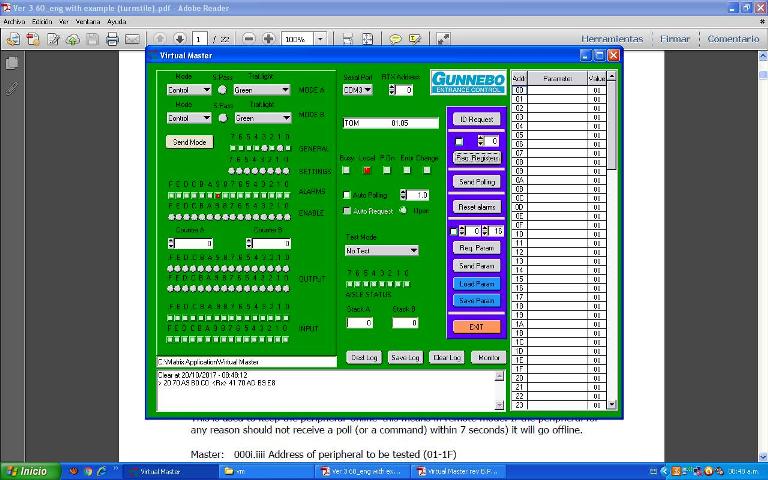This screenshot has height=480, width=768.
Task: Click the save floppy icon in Adobe Reader toolbar
Action: point(93,39)
